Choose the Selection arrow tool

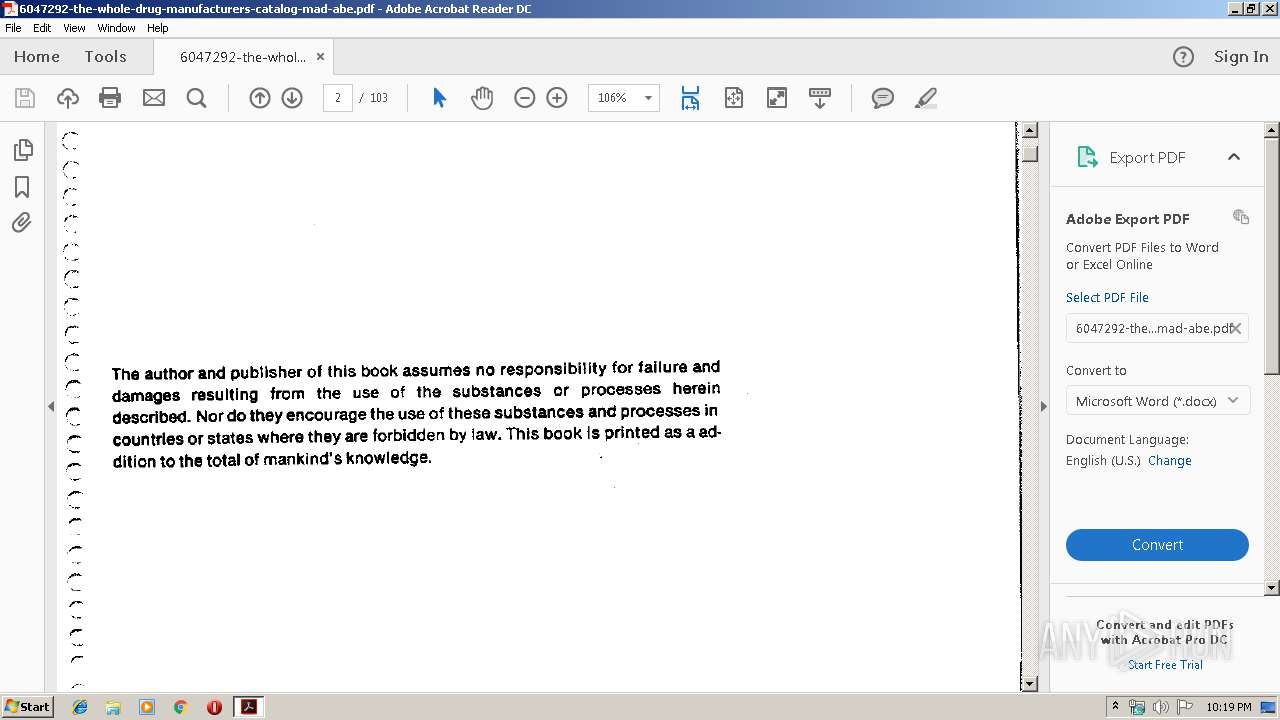pyautogui.click(x=439, y=98)
